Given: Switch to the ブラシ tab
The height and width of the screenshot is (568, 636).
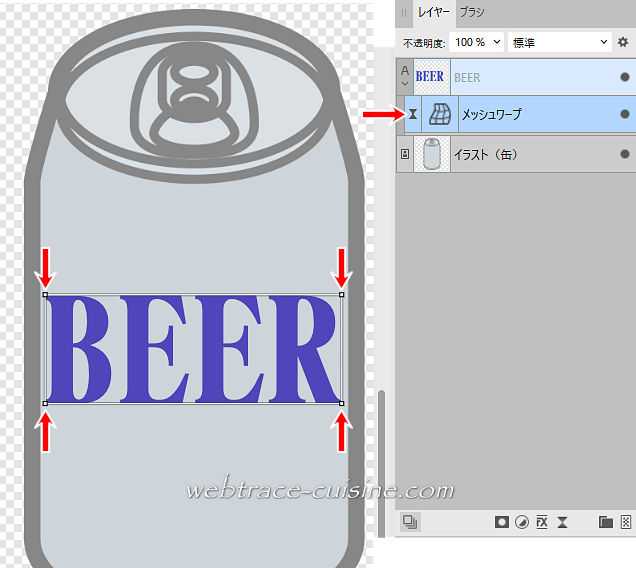Looking at the screenshot, I should 472,13.
